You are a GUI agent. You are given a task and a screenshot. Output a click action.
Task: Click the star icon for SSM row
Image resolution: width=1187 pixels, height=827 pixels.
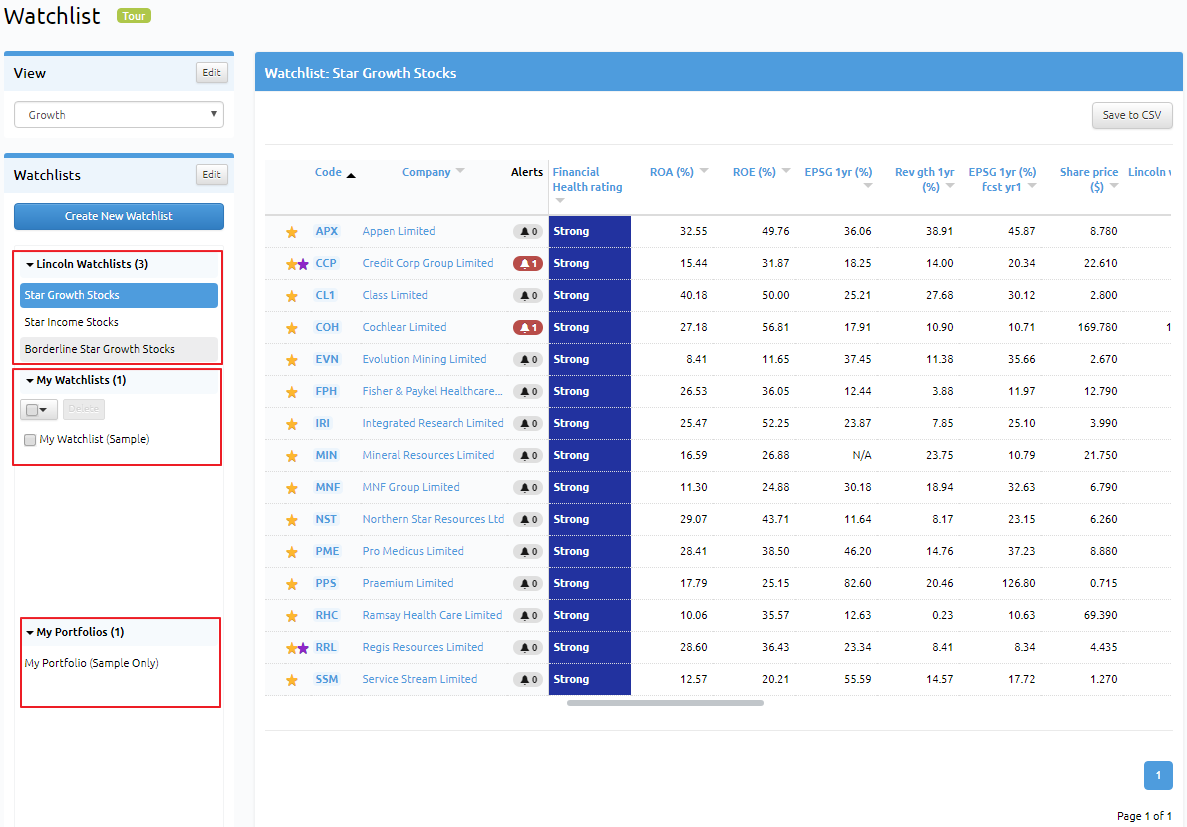(291, 680)
